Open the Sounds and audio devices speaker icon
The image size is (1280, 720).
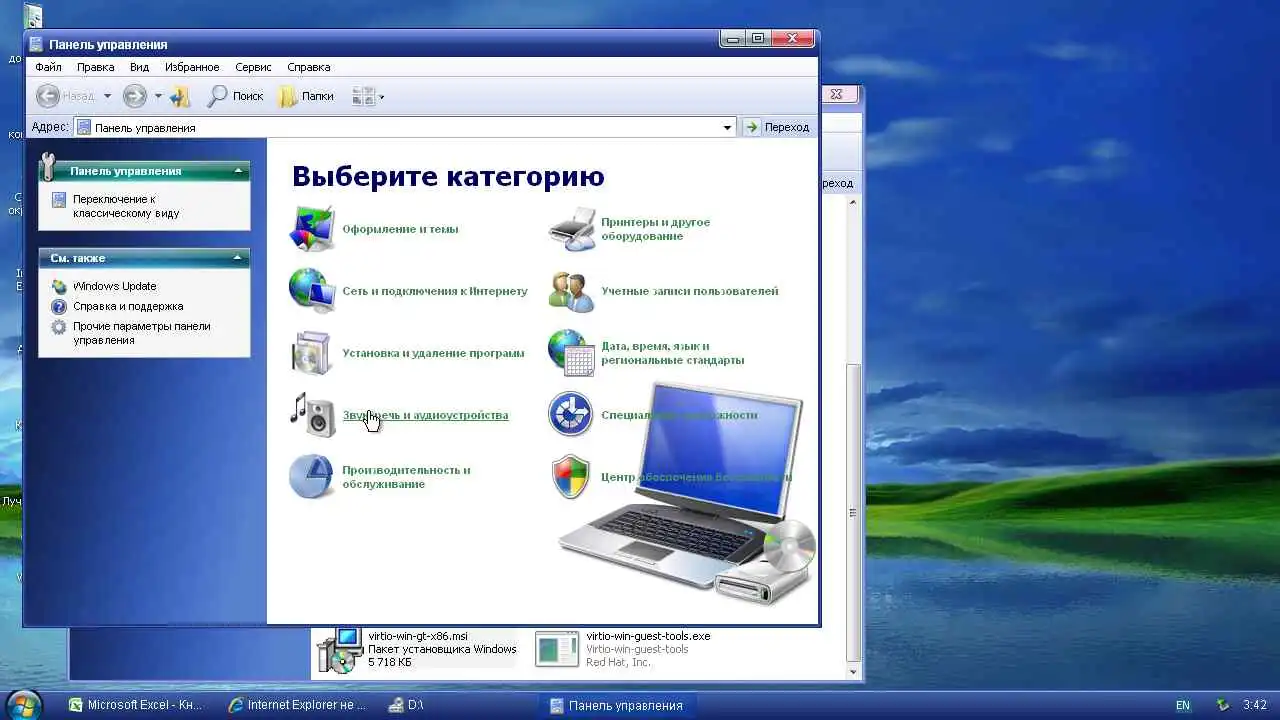point(311,415)
